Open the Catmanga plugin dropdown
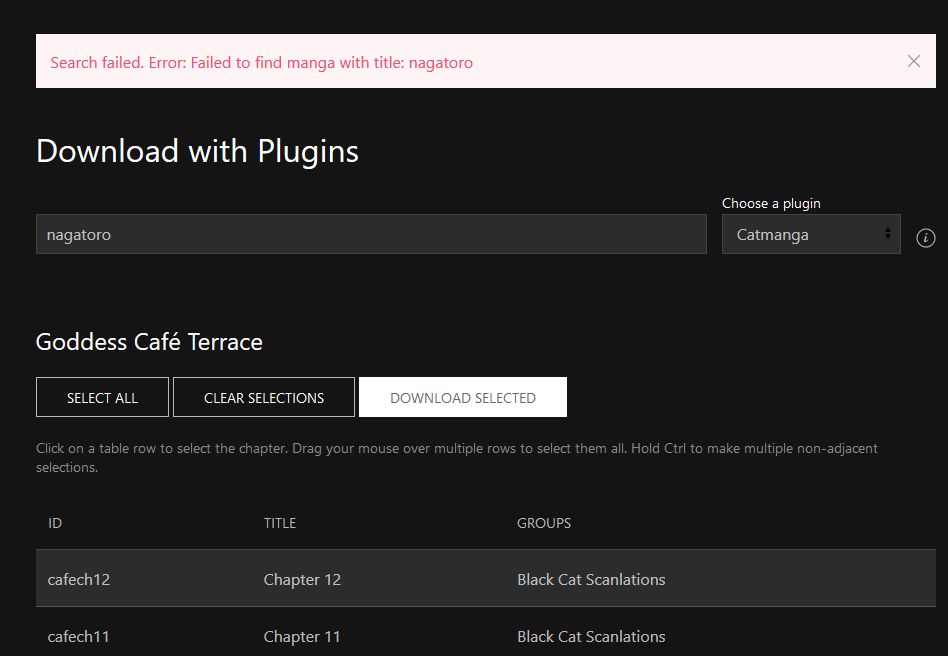 pyautogui.click(x=810, y=235)
